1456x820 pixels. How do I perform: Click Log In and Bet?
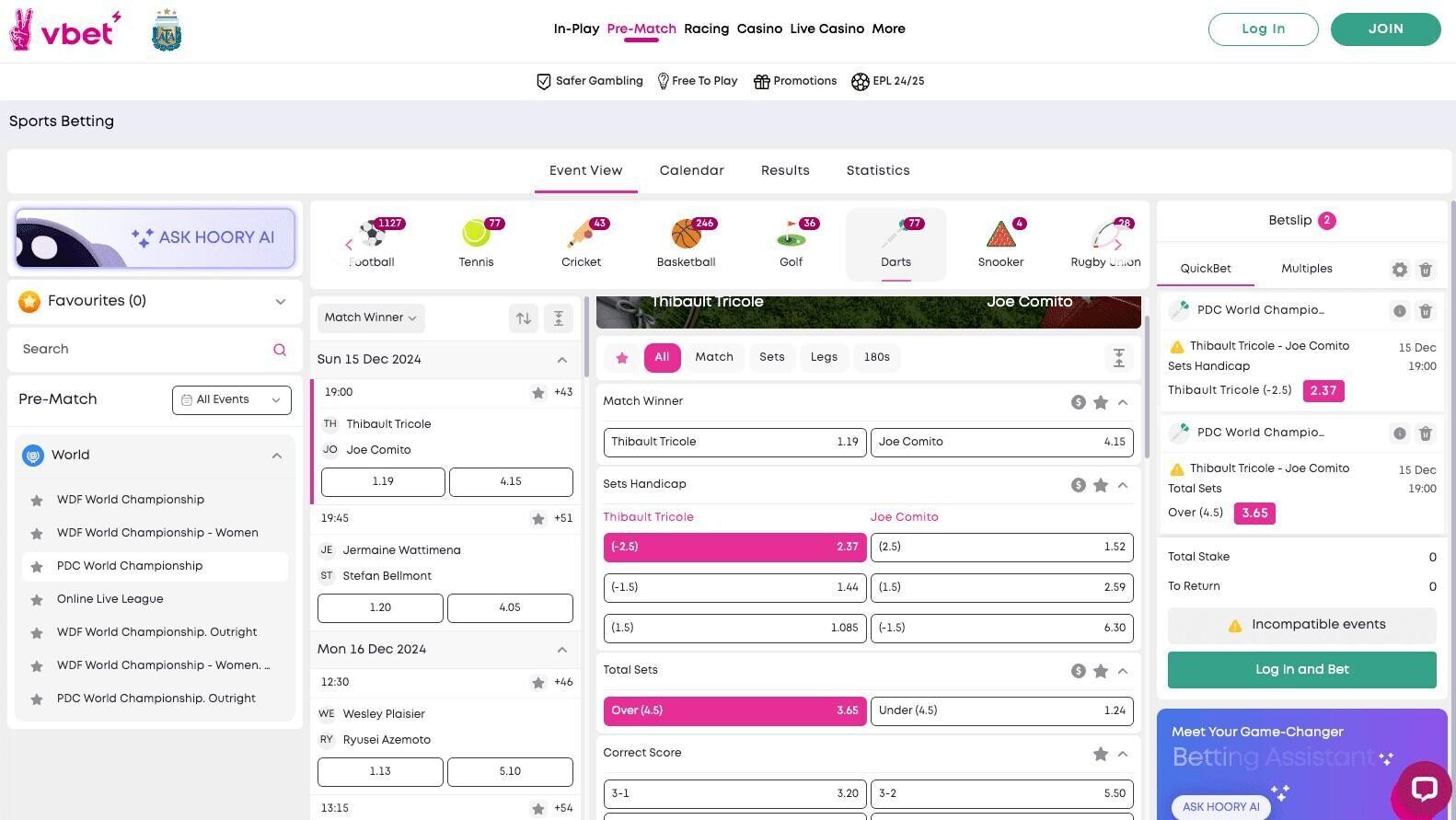(1301, 670)
